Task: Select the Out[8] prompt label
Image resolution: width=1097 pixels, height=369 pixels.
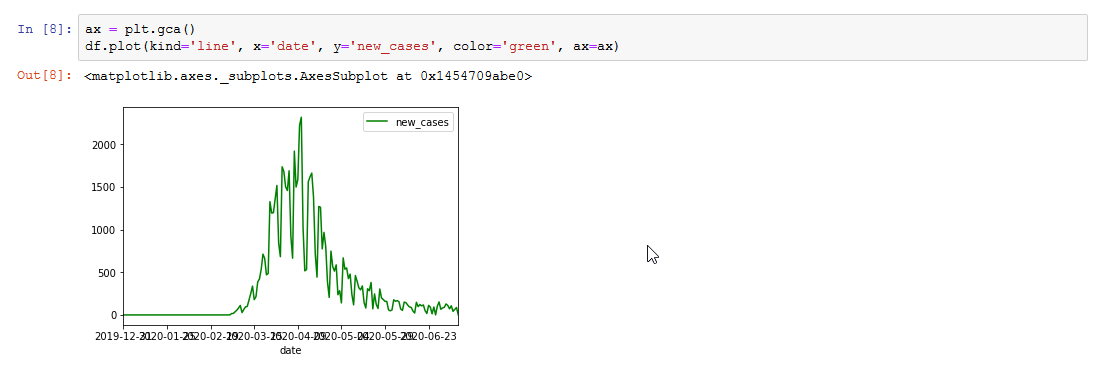Action: point(44,76)
